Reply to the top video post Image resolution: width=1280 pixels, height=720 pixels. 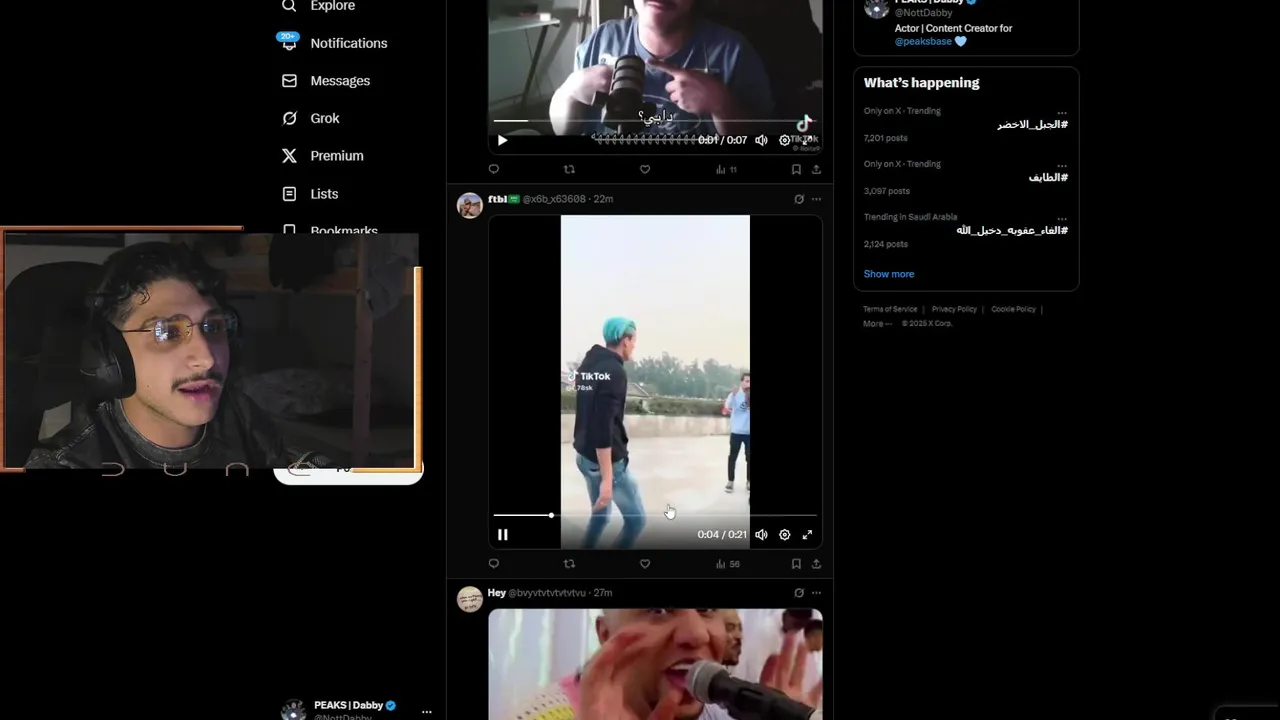click(493, 170)
